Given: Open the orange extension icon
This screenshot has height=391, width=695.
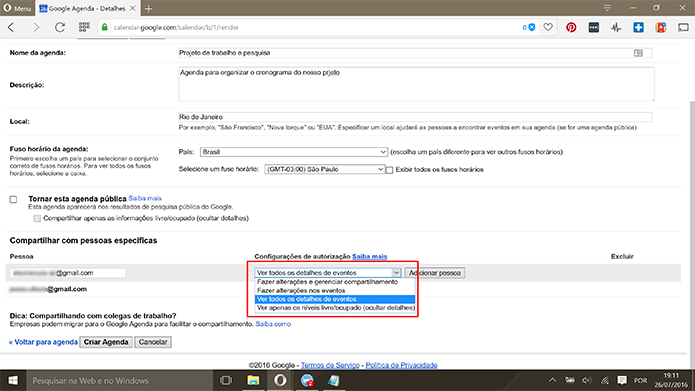Looking at the screenshot, I should (x=661, y=27).
